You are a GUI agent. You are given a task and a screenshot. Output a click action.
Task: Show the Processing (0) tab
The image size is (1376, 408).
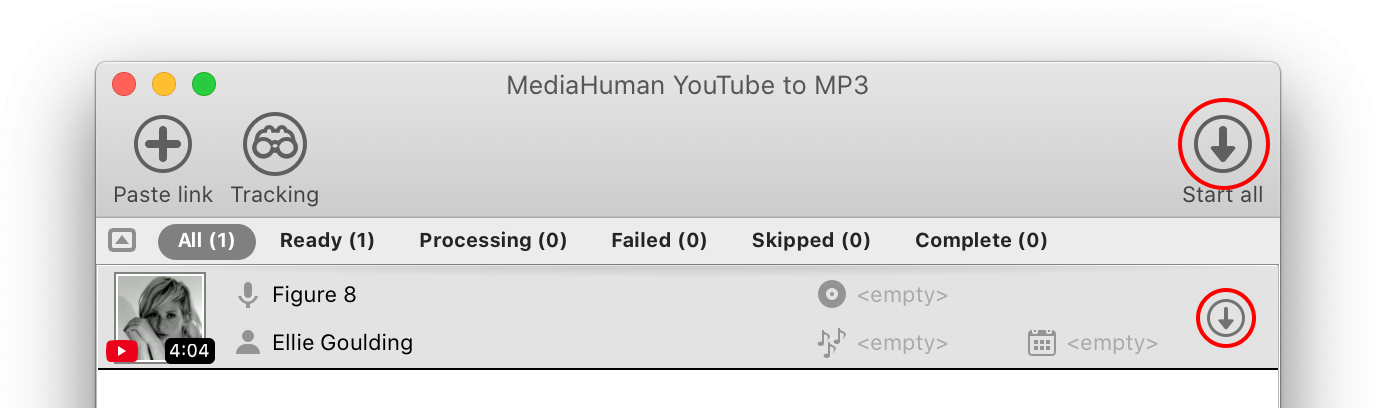pyautogui.click(x=493, y=241)
